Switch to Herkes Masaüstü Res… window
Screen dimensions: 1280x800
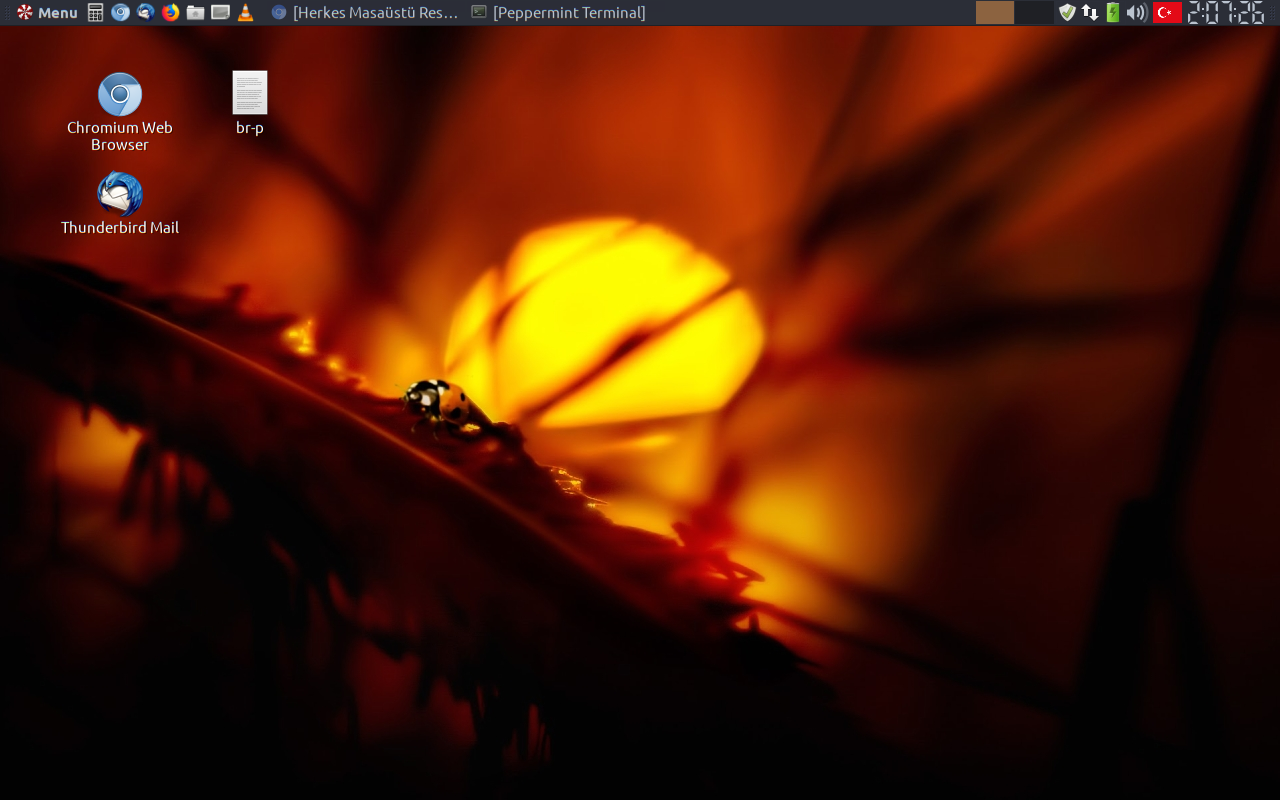pyautogui.click(x=365, y=12)
